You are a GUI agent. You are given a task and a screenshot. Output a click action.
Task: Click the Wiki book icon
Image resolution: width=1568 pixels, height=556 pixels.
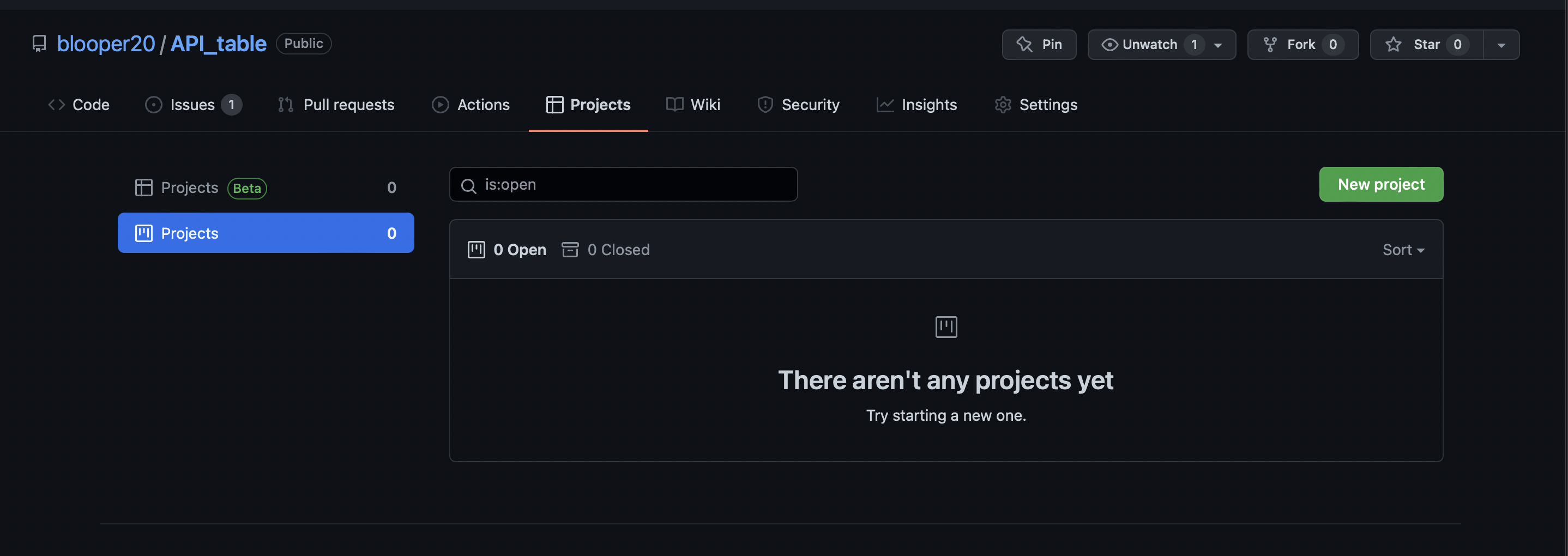point(674,105)
